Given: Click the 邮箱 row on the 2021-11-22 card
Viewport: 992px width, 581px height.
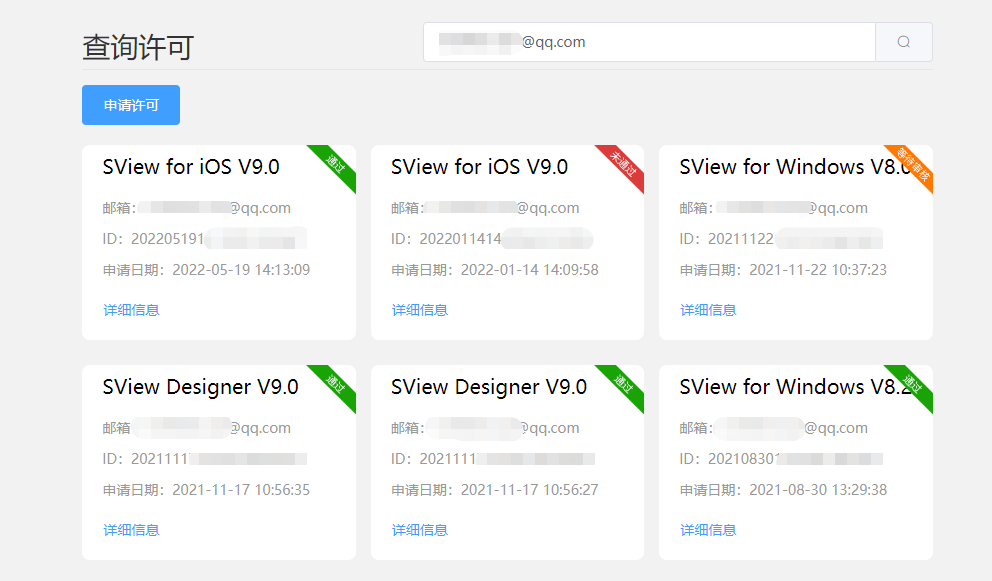Looking at the screenshot, I should tap(774, 208).
